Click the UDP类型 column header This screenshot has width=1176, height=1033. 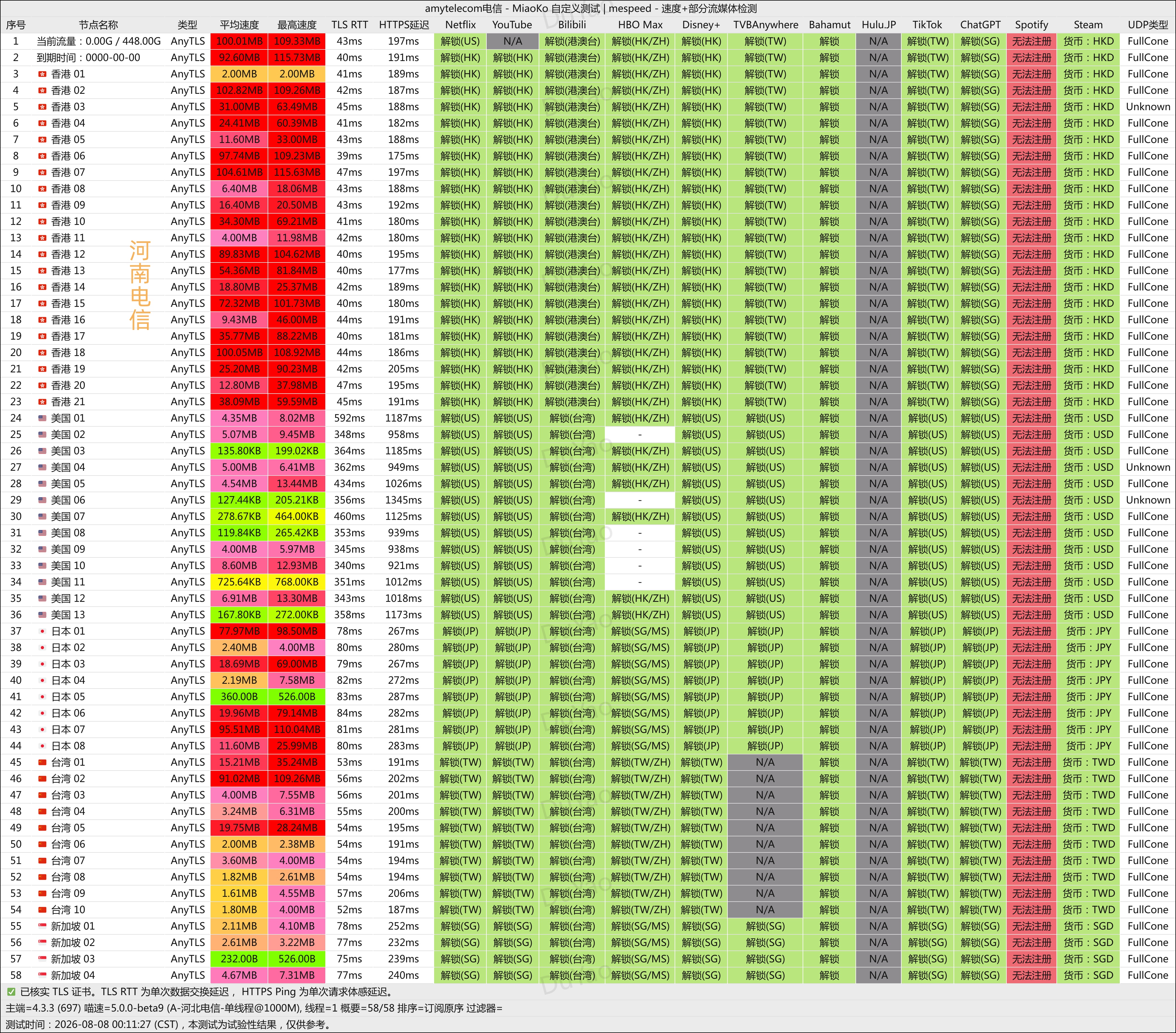pyautogui.click(x=1148, y=25)
